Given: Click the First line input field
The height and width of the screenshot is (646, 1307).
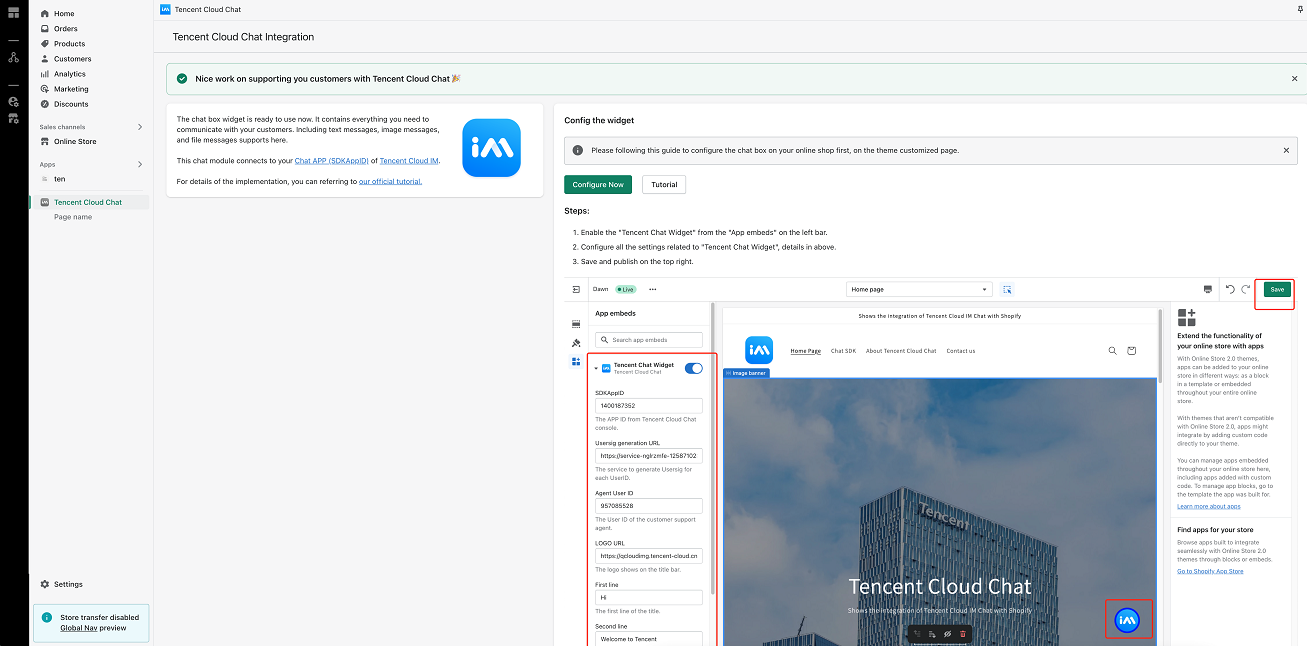Looking at the screenshot, I should pos(649,597).
